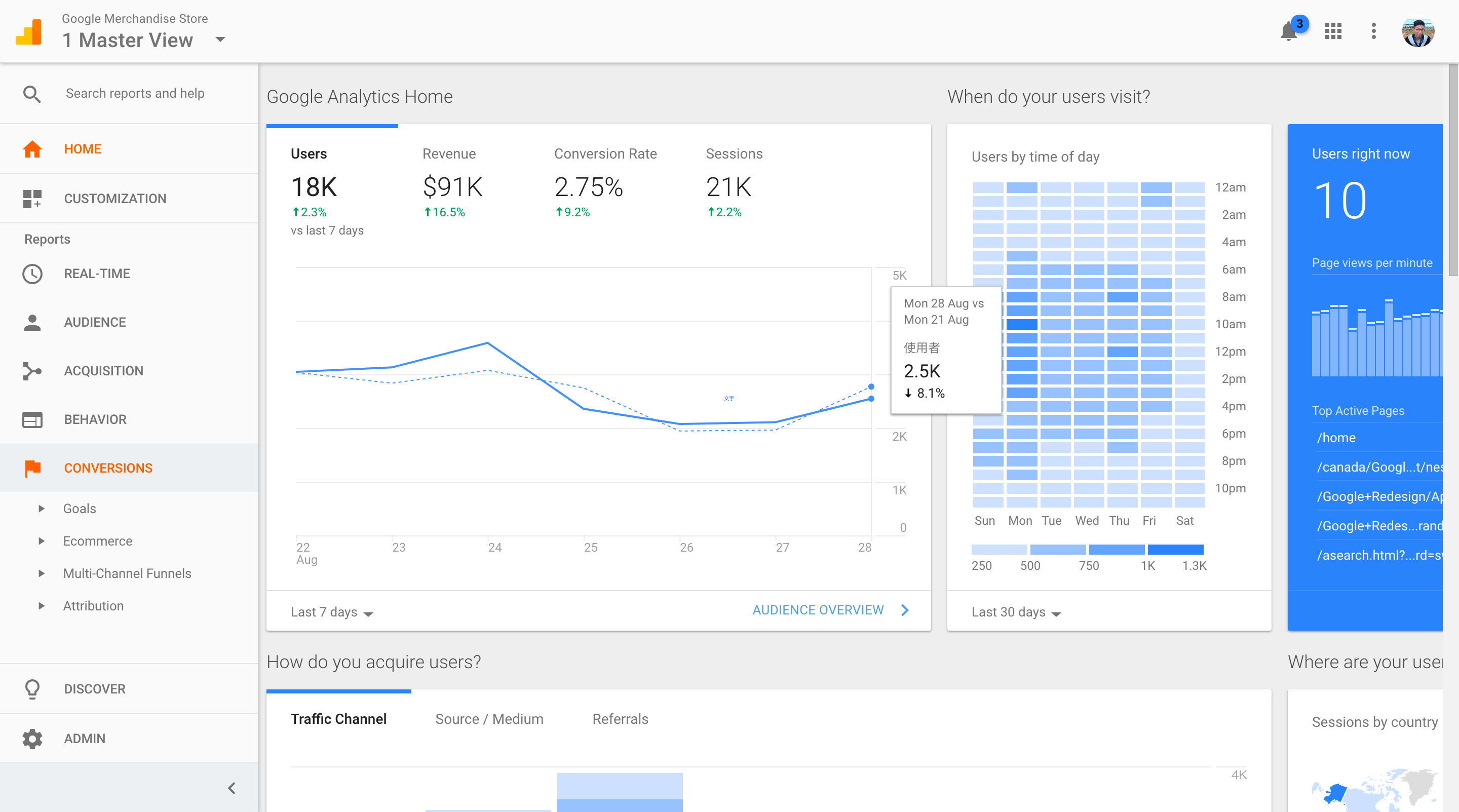Open the /home top active page

tap(1336, 438)
